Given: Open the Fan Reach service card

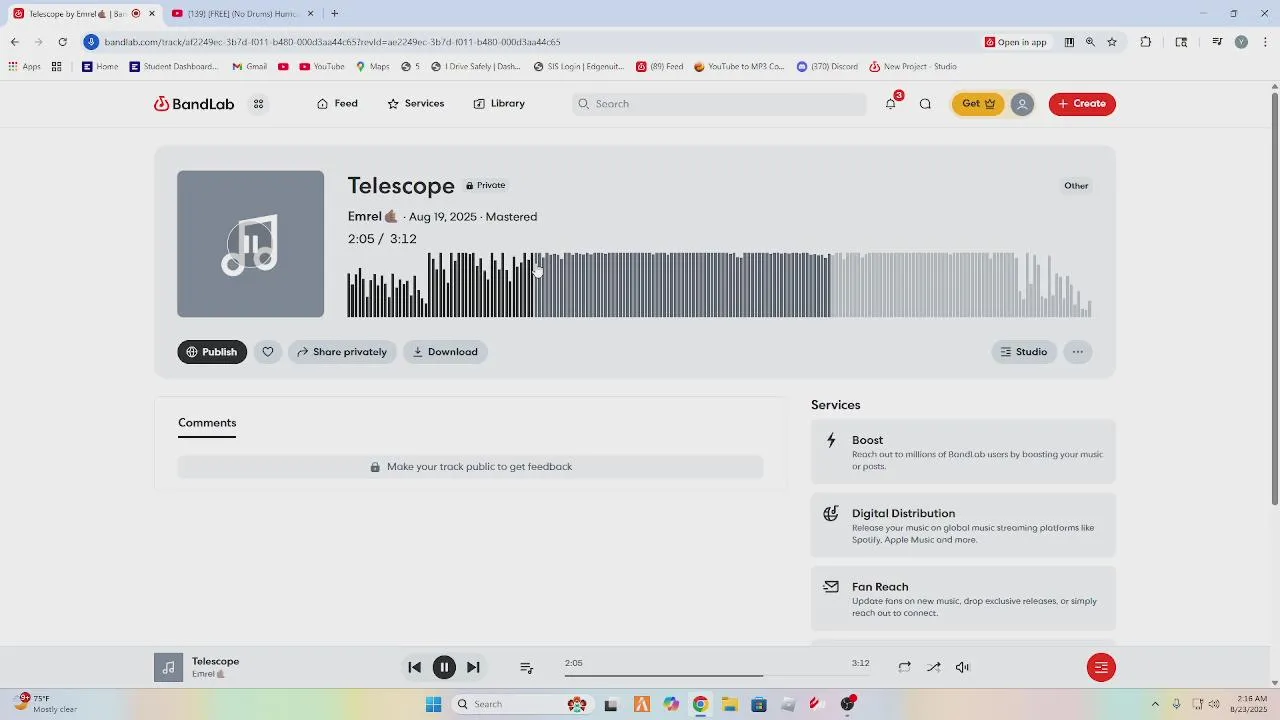Looking at the screenshot, I should (963, 599).
